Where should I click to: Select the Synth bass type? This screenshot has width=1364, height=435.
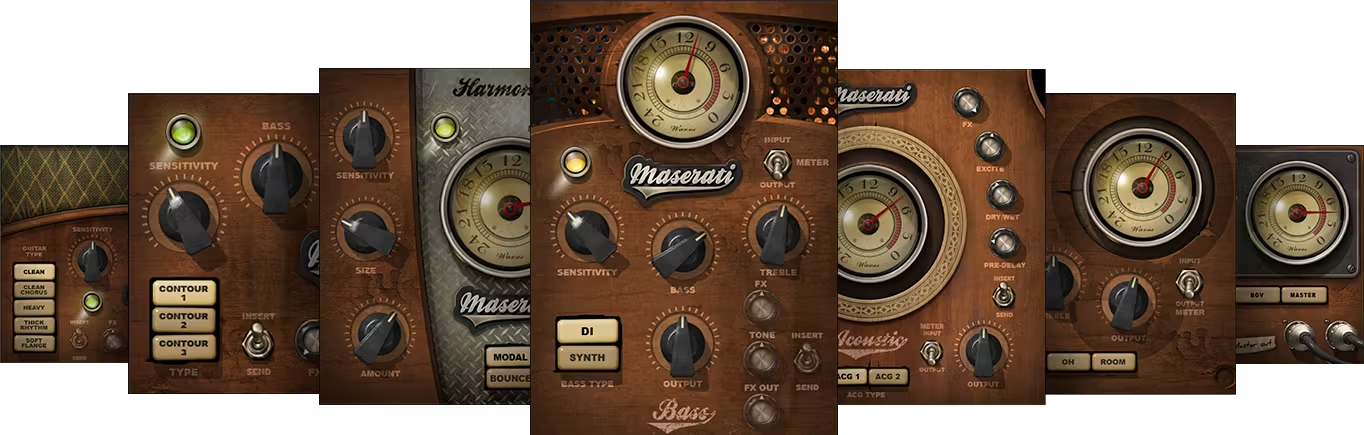588,357
